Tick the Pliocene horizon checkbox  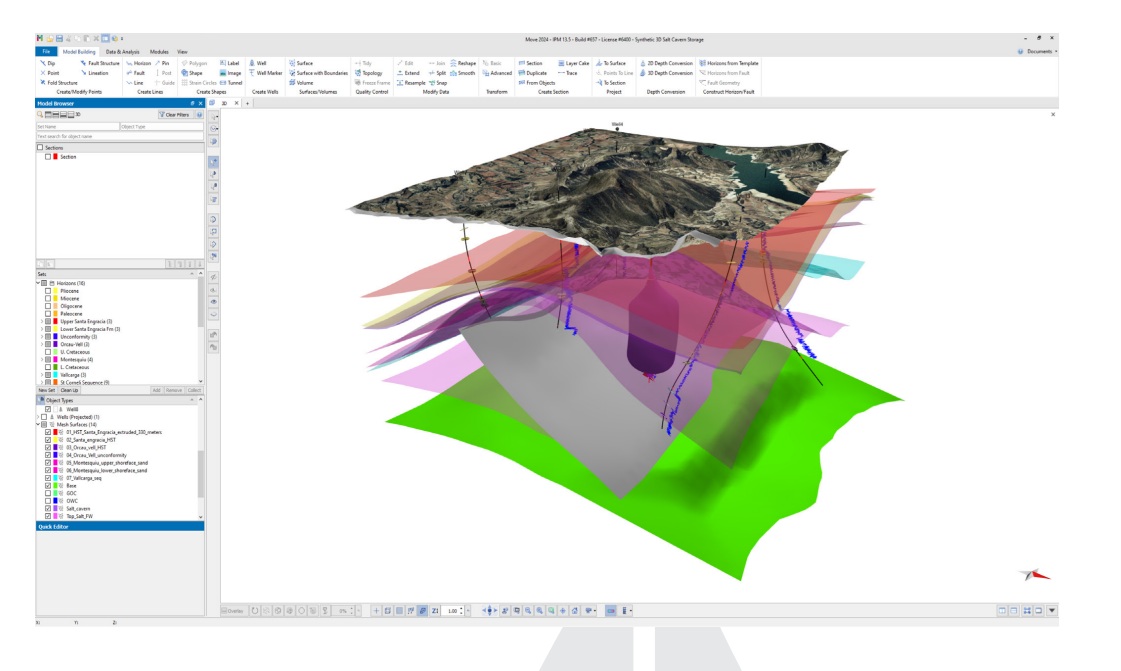48,291
